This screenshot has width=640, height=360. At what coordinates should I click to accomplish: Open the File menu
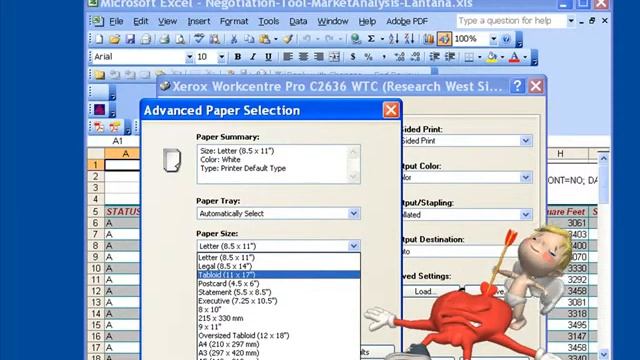point(116,21)
